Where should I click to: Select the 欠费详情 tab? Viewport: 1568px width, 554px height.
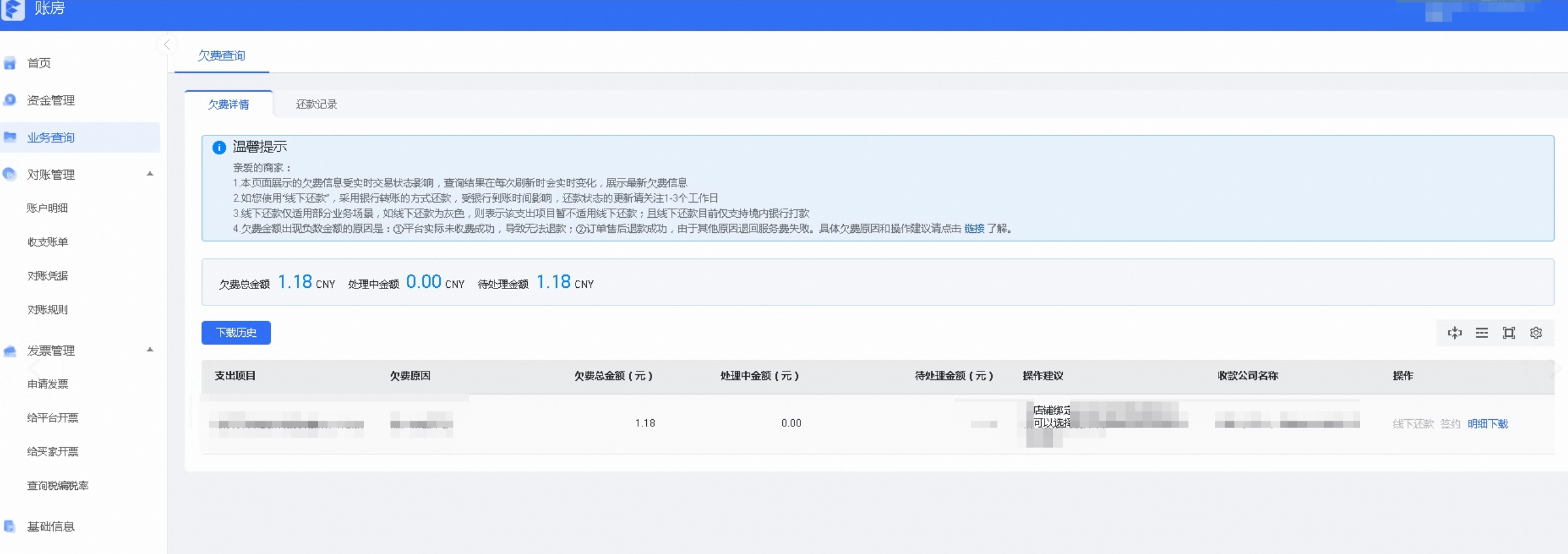(x=229, y=104)
